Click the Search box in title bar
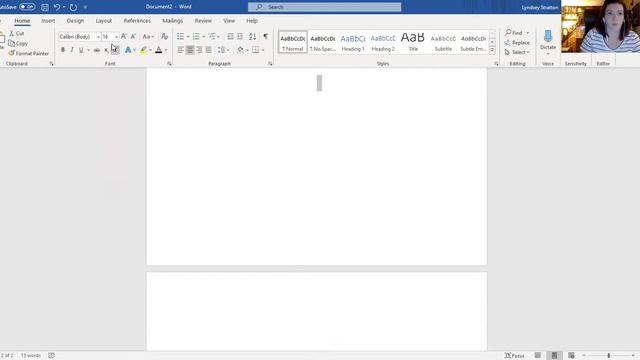The image size is (640, 360). click(324, 7)
